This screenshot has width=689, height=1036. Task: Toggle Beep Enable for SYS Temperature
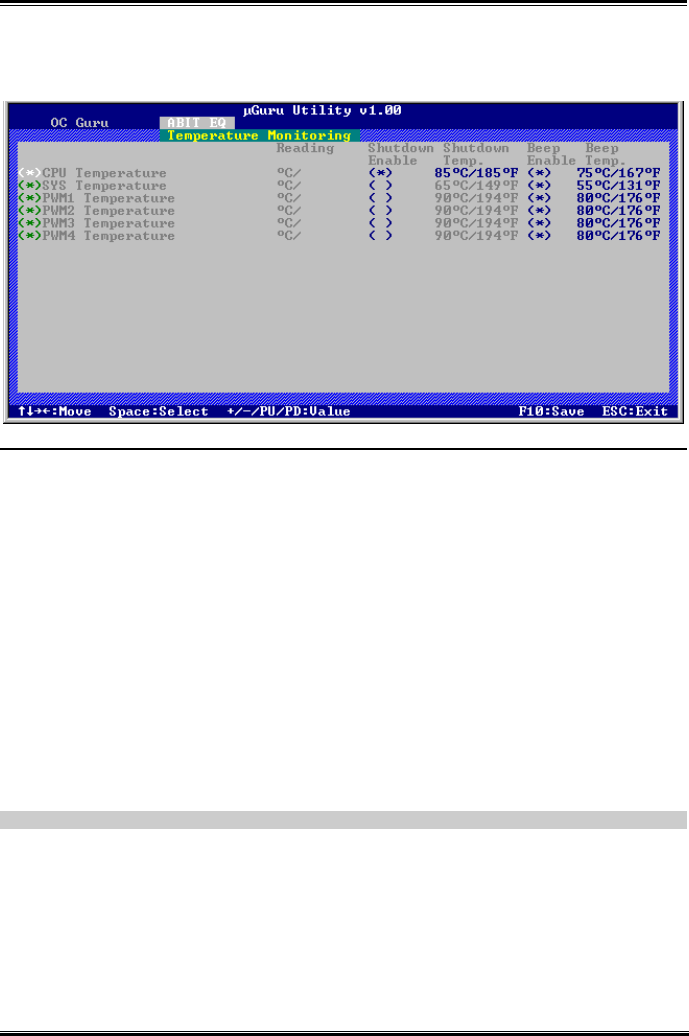pyautogui.click(x=539, y=186)
